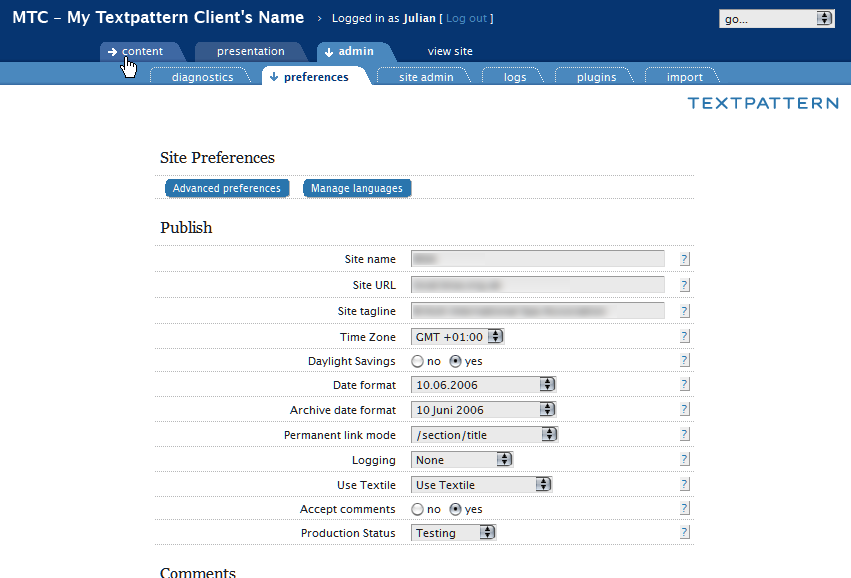Screen dimensions: 851x578
Task: Open the Production Status dropdown
Action: point(453,533)
